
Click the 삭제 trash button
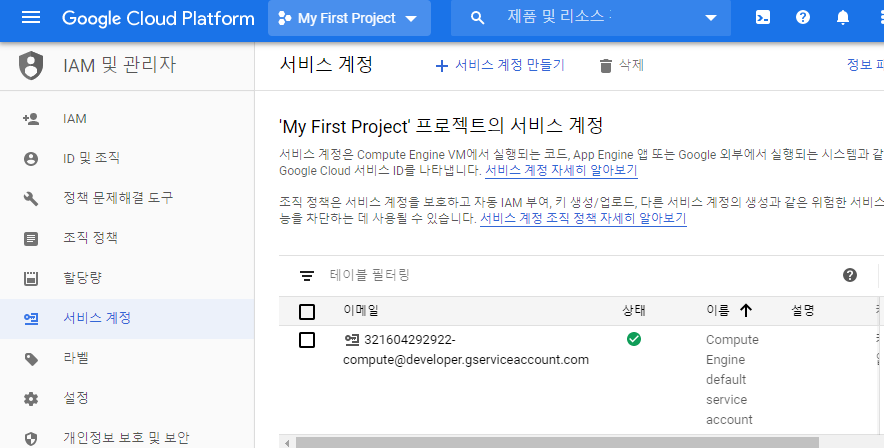click(x=621, y=65)
